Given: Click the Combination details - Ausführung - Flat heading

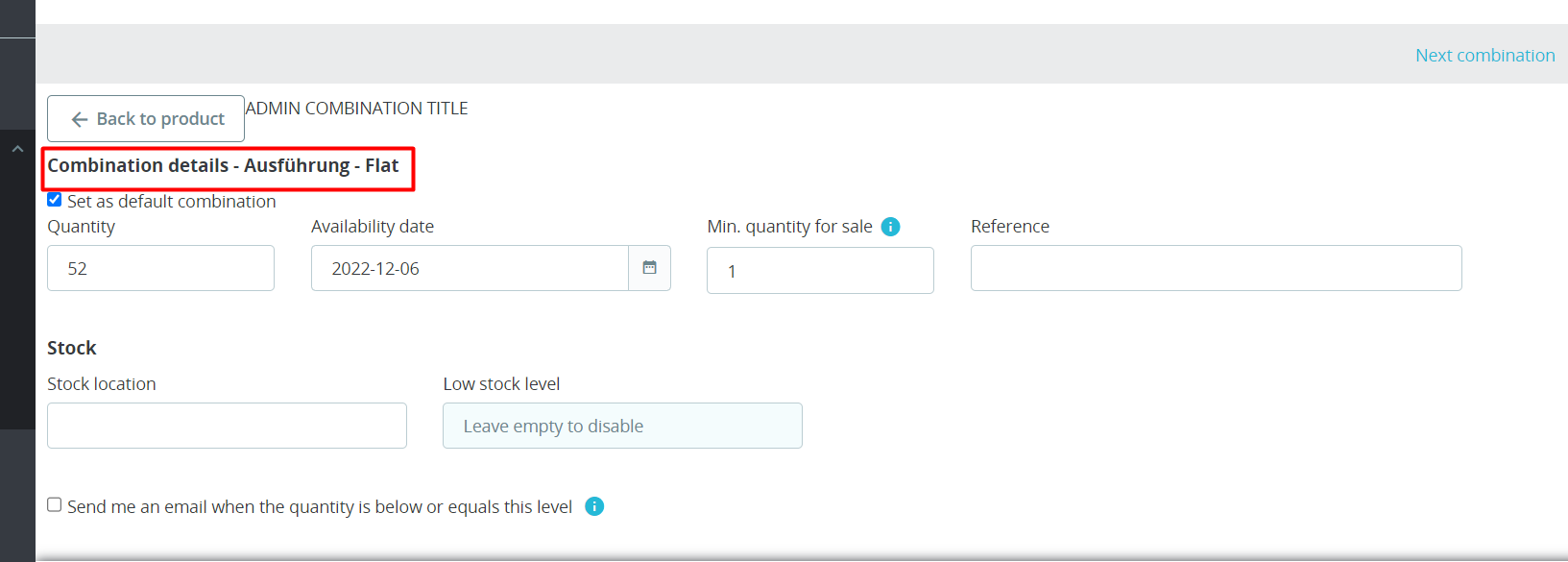Looking at the screenshot, I should 223,165.
